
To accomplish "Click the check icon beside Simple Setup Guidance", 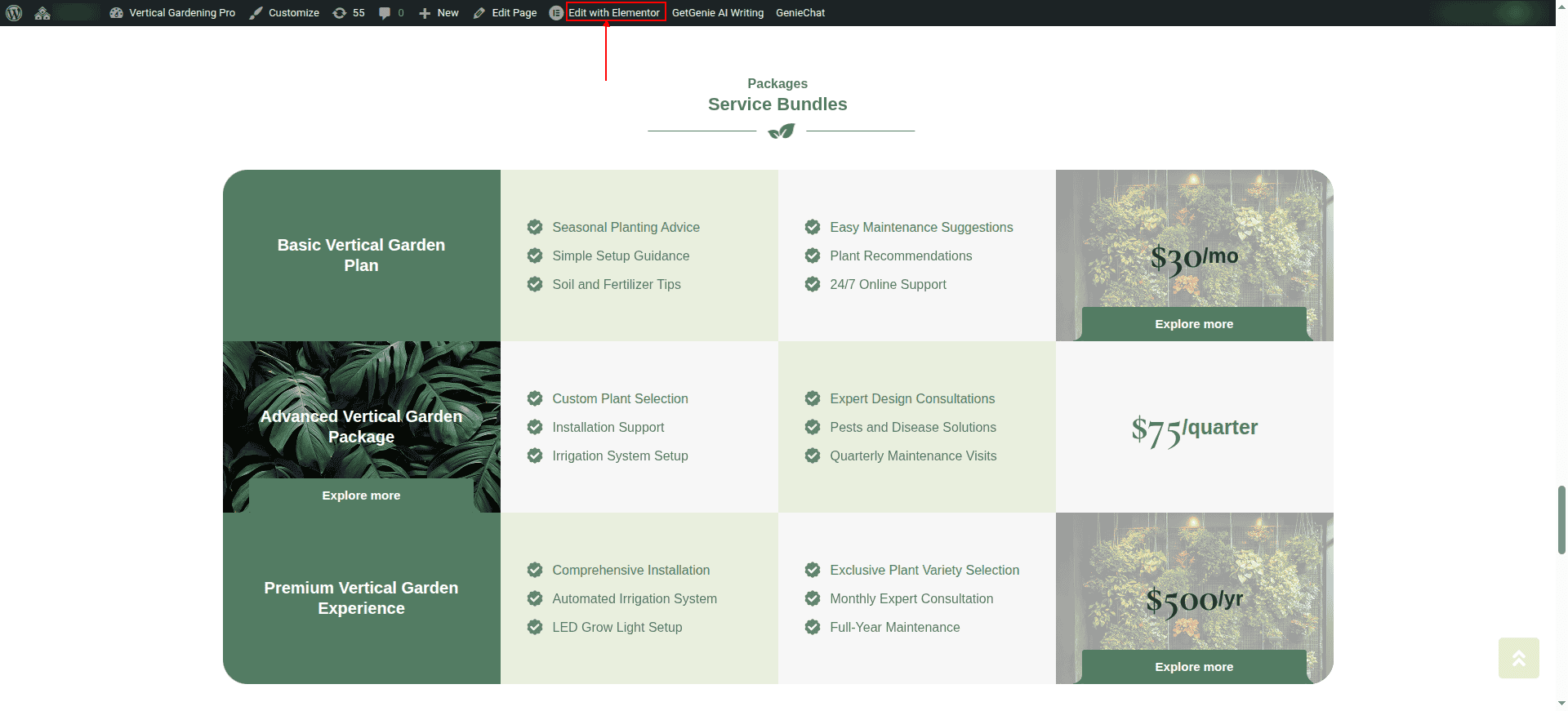I will [535, 256].
